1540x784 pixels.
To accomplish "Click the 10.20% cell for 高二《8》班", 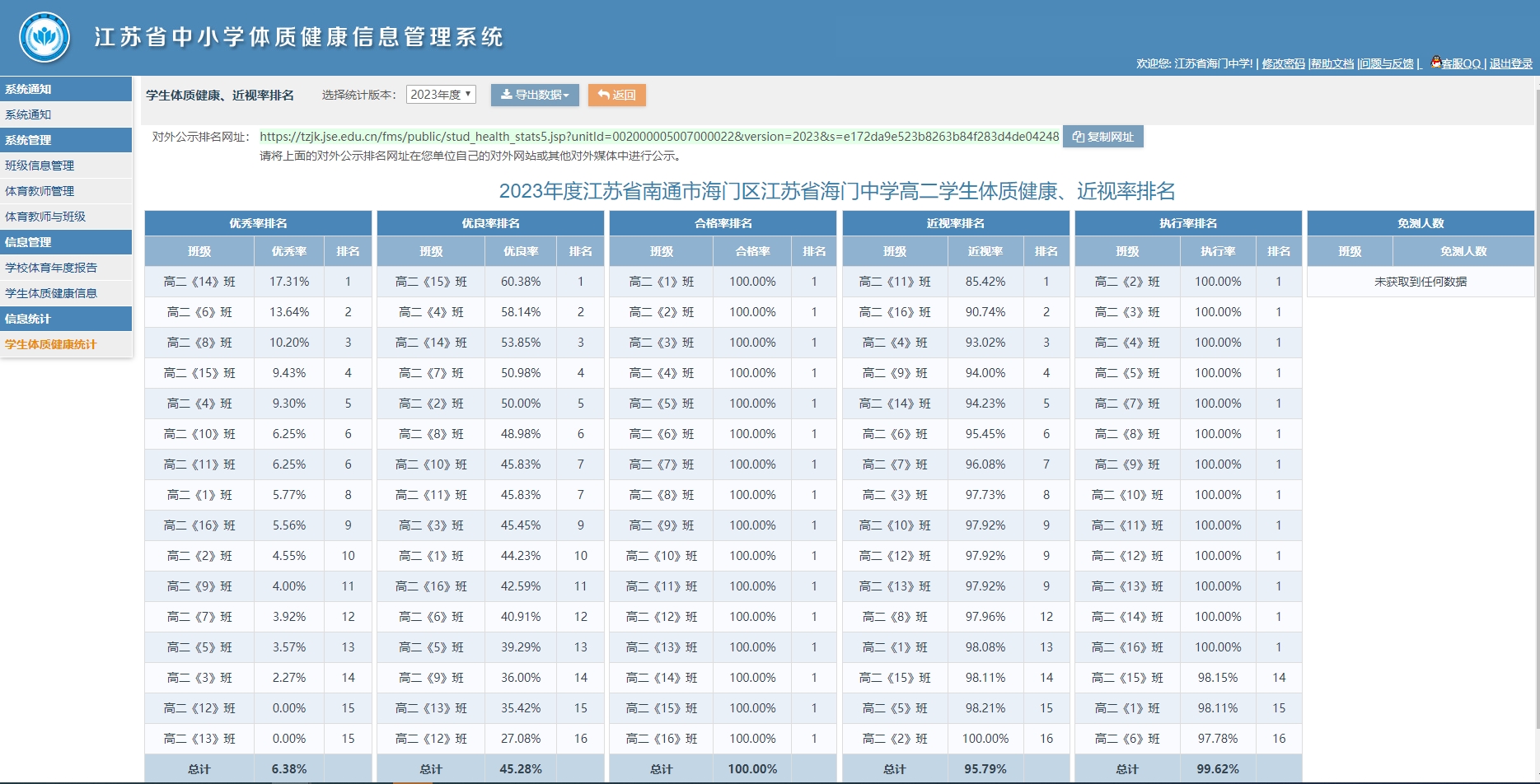I will (289, 343).
